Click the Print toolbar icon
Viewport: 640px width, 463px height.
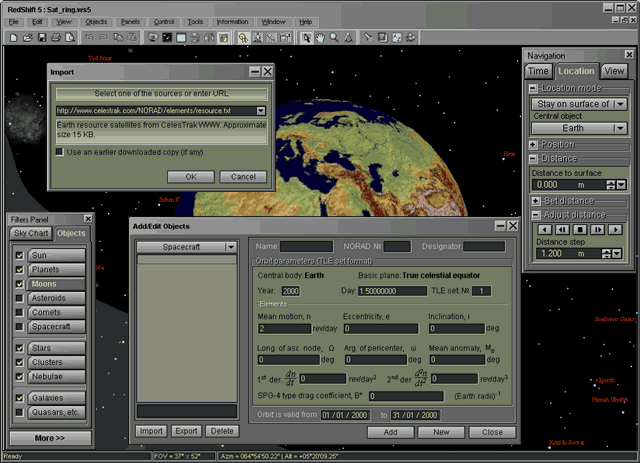56,37
